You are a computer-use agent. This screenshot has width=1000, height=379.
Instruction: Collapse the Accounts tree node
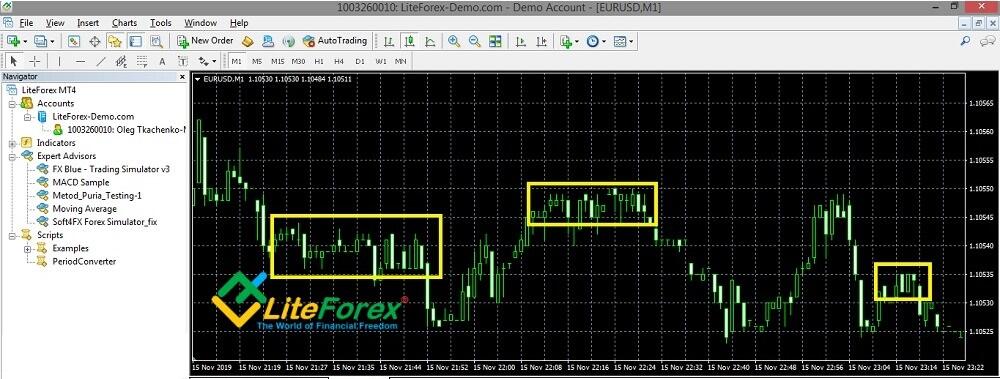[x=12, y=104]
